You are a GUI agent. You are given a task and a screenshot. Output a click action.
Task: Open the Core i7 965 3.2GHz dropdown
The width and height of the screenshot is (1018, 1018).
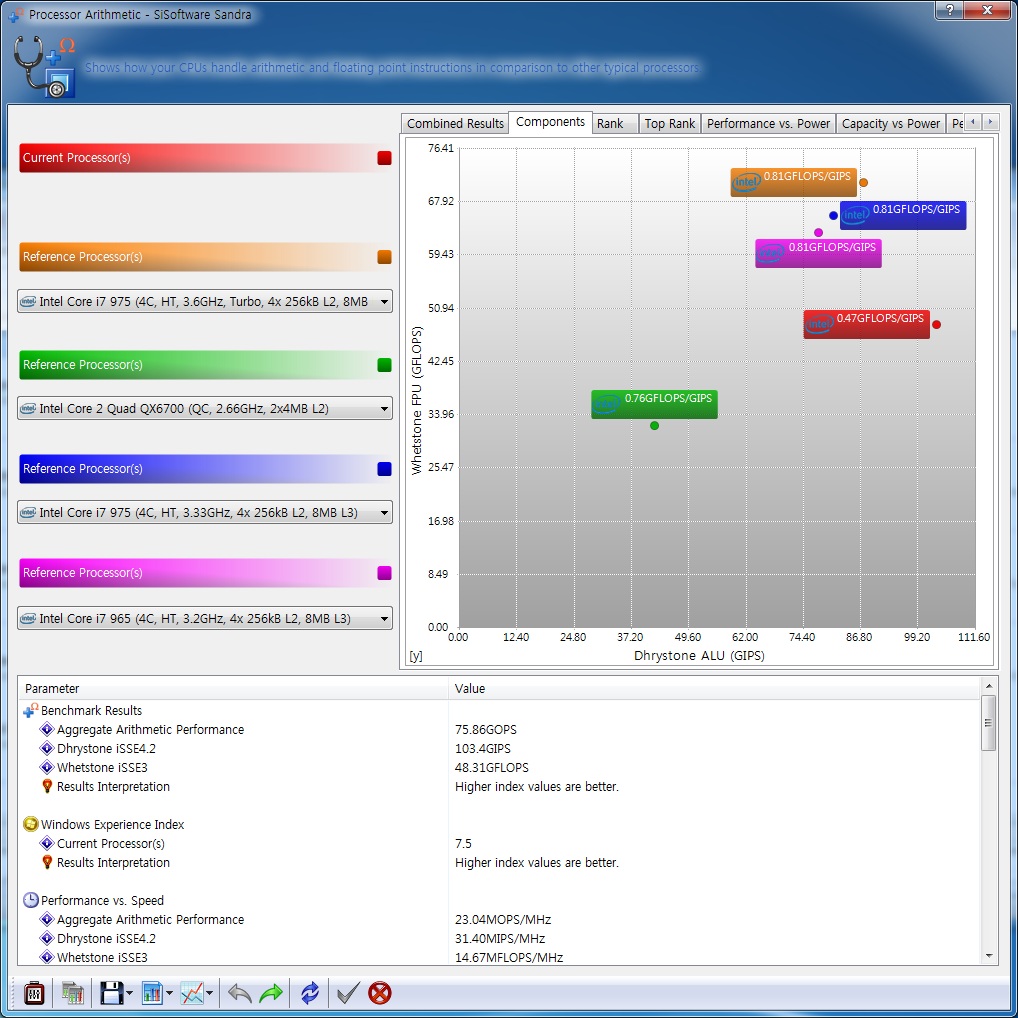point(205,618)
